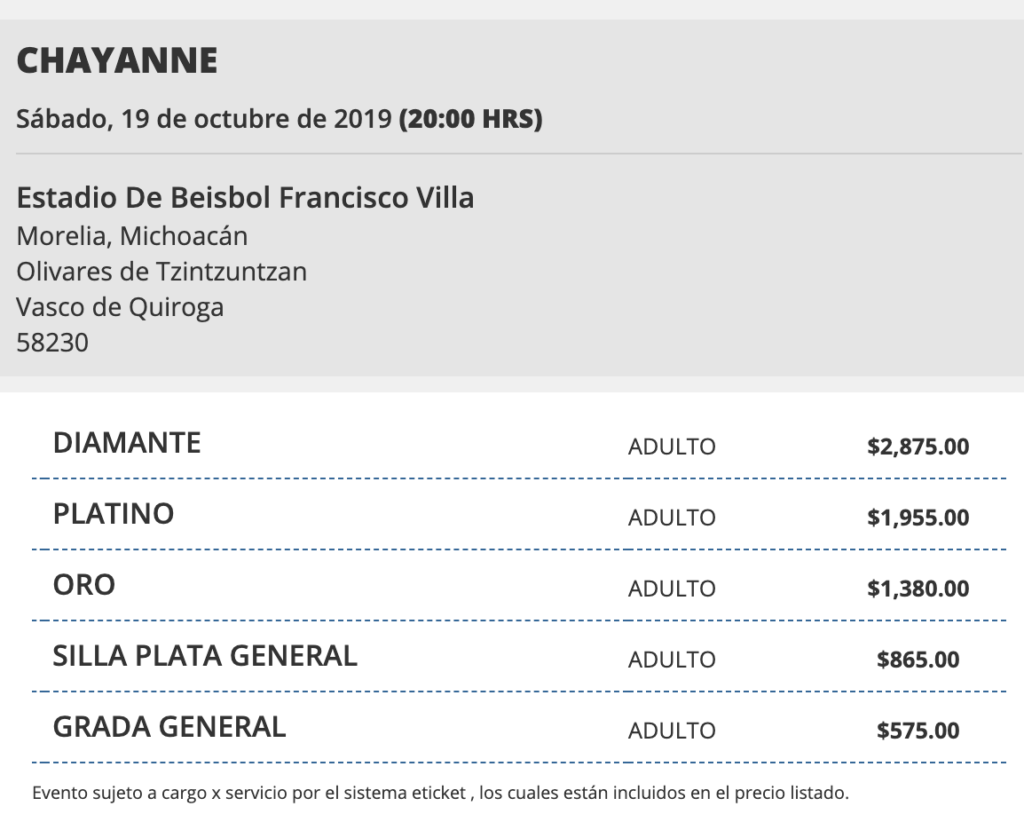Choose the PLATINO ticket section
Screen dimensions: 1024x822
(x=113, y=514)
